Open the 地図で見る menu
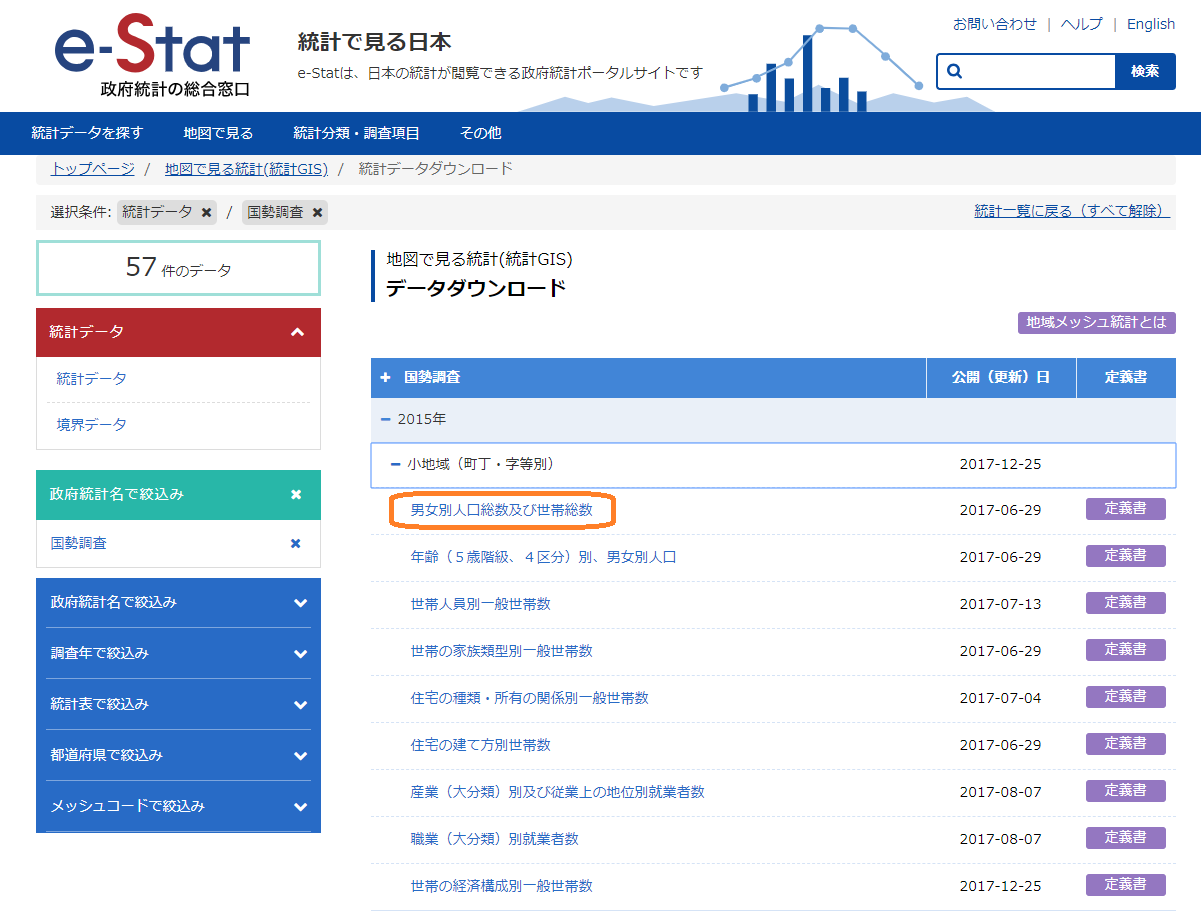Viewport: 1201px width, 913px height. (x=218, y=133)
